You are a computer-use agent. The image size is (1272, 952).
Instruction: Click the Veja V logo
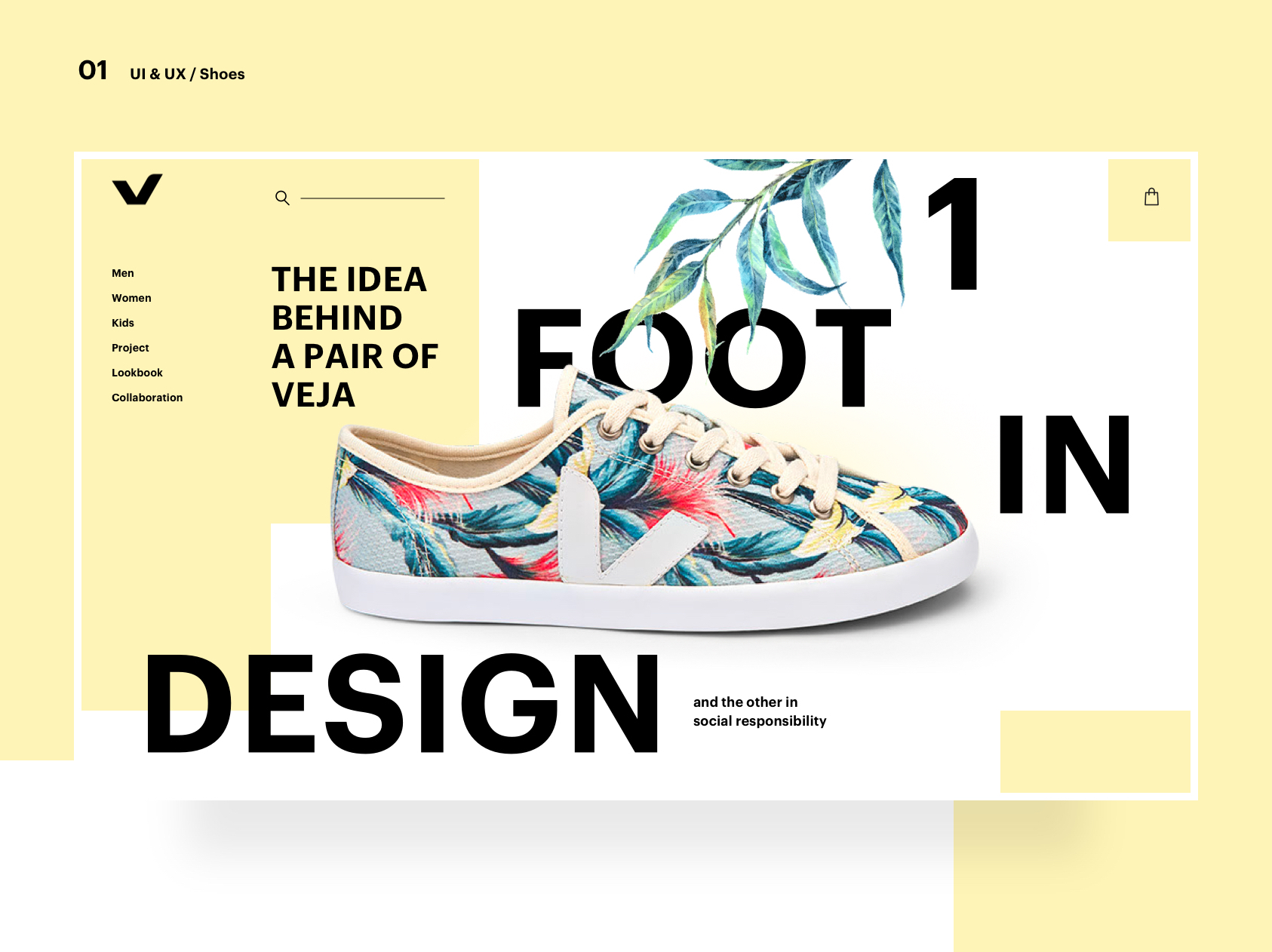(137, 189)
